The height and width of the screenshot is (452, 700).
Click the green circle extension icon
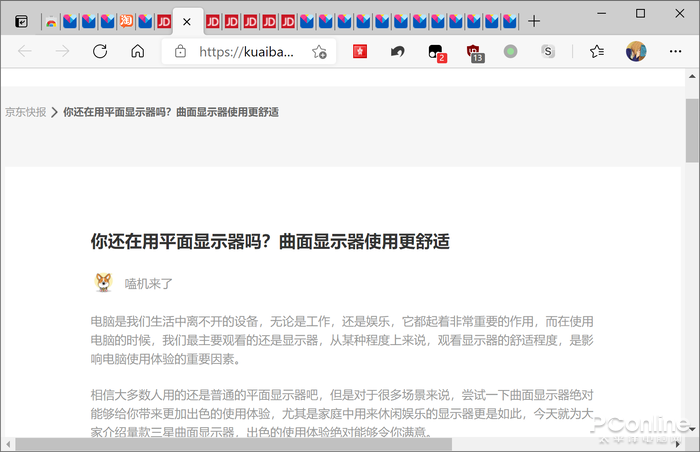tap(510, 51)
